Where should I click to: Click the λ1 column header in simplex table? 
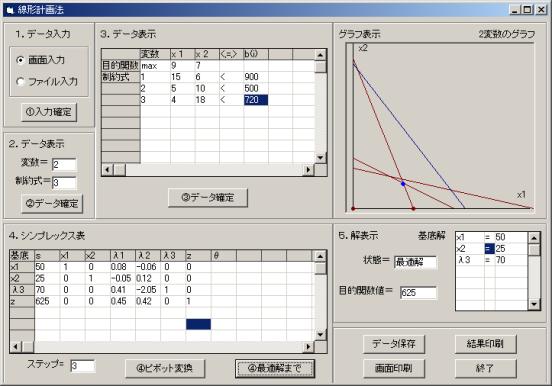[123, 256]
